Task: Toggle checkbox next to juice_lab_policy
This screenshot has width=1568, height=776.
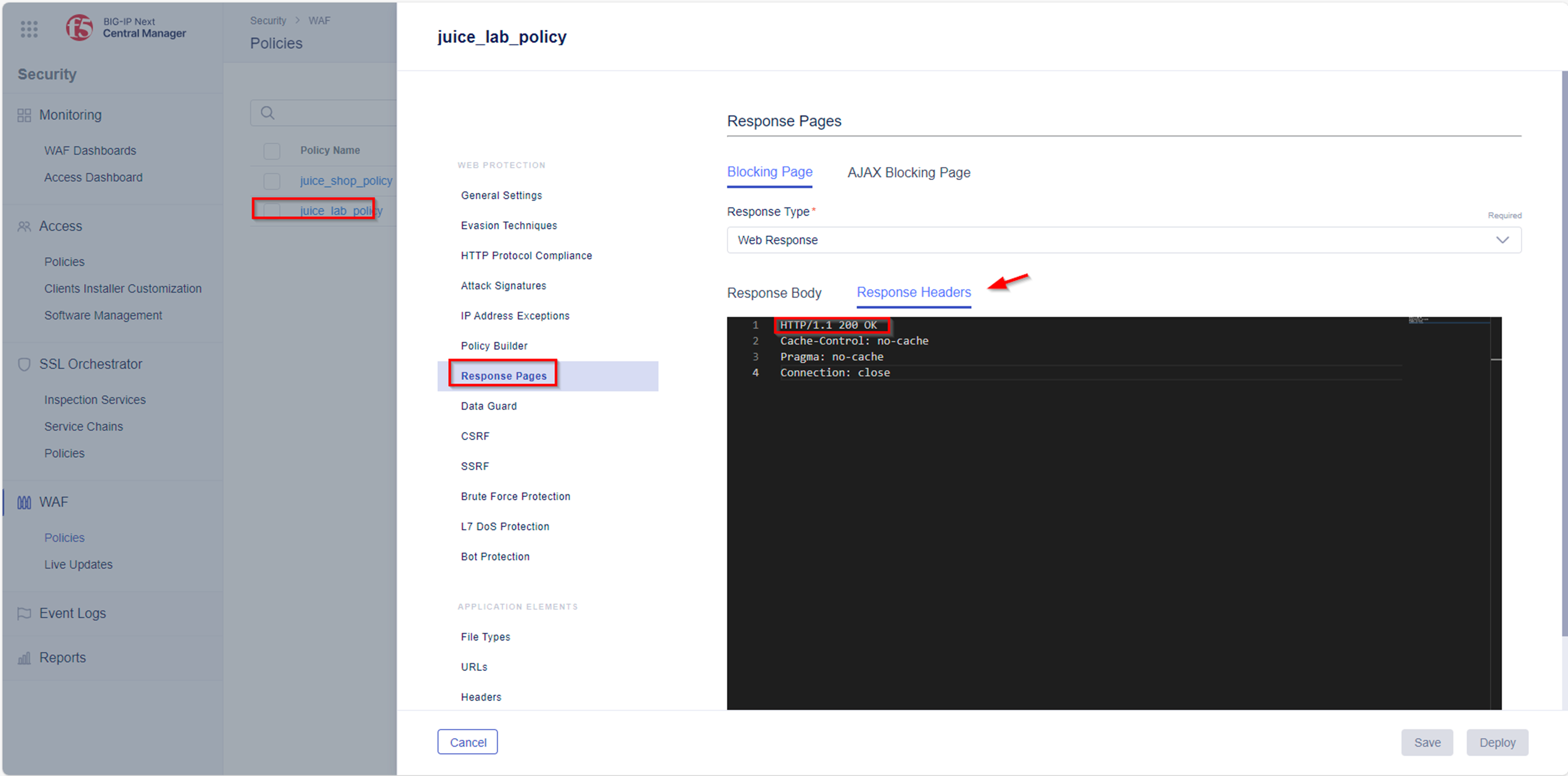Action: click(270, 210)
